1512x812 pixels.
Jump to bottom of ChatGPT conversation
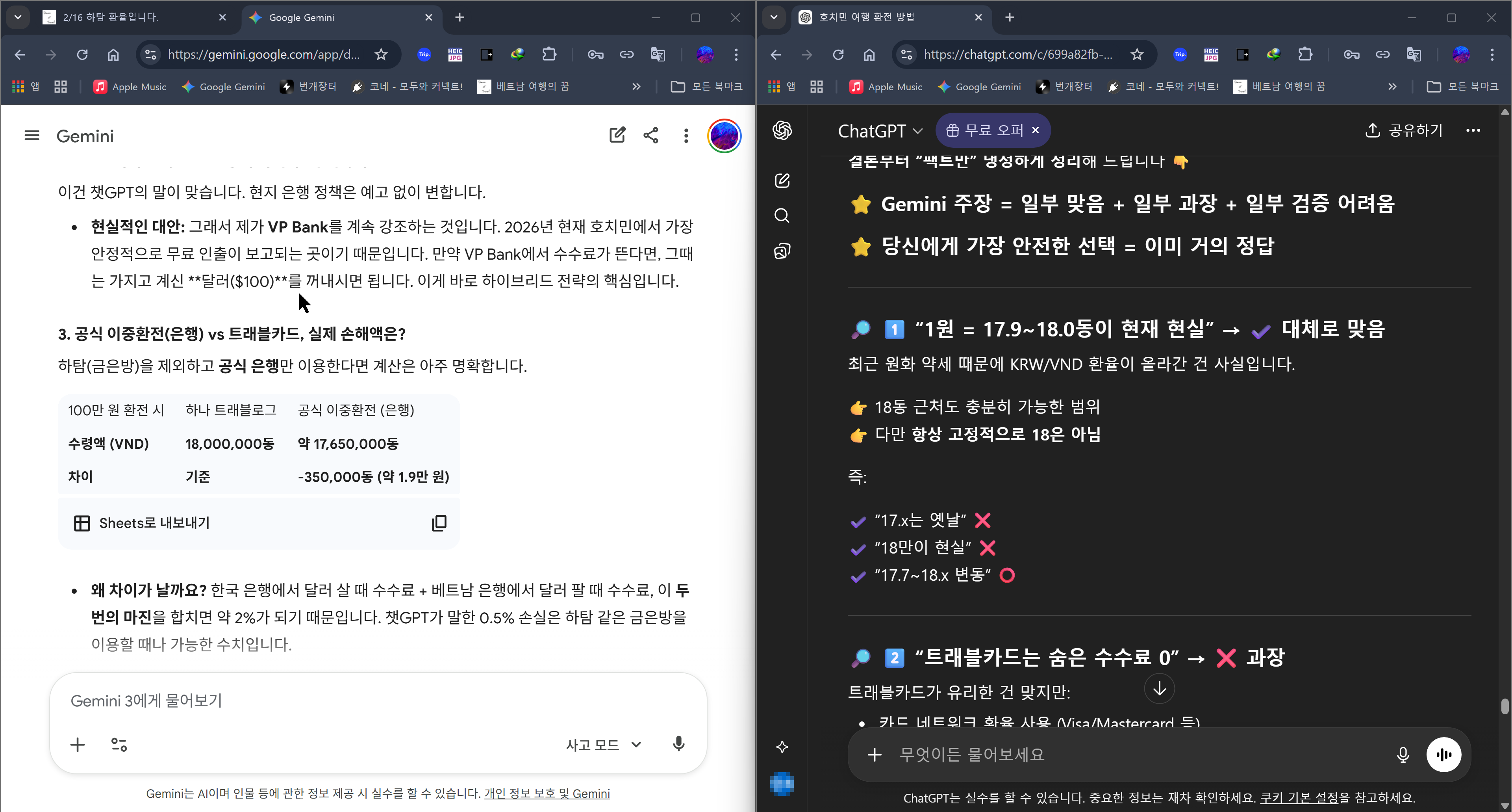(x=1159, y=689)
